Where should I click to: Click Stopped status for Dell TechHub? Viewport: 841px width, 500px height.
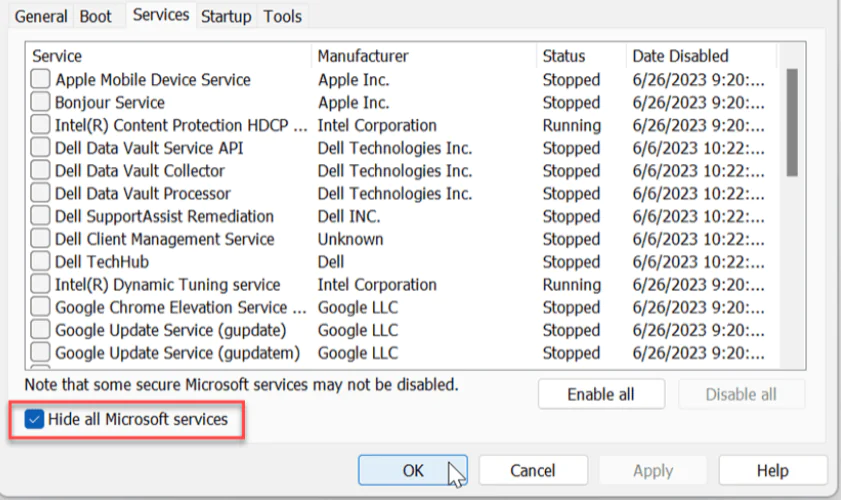tap(571, 262)
